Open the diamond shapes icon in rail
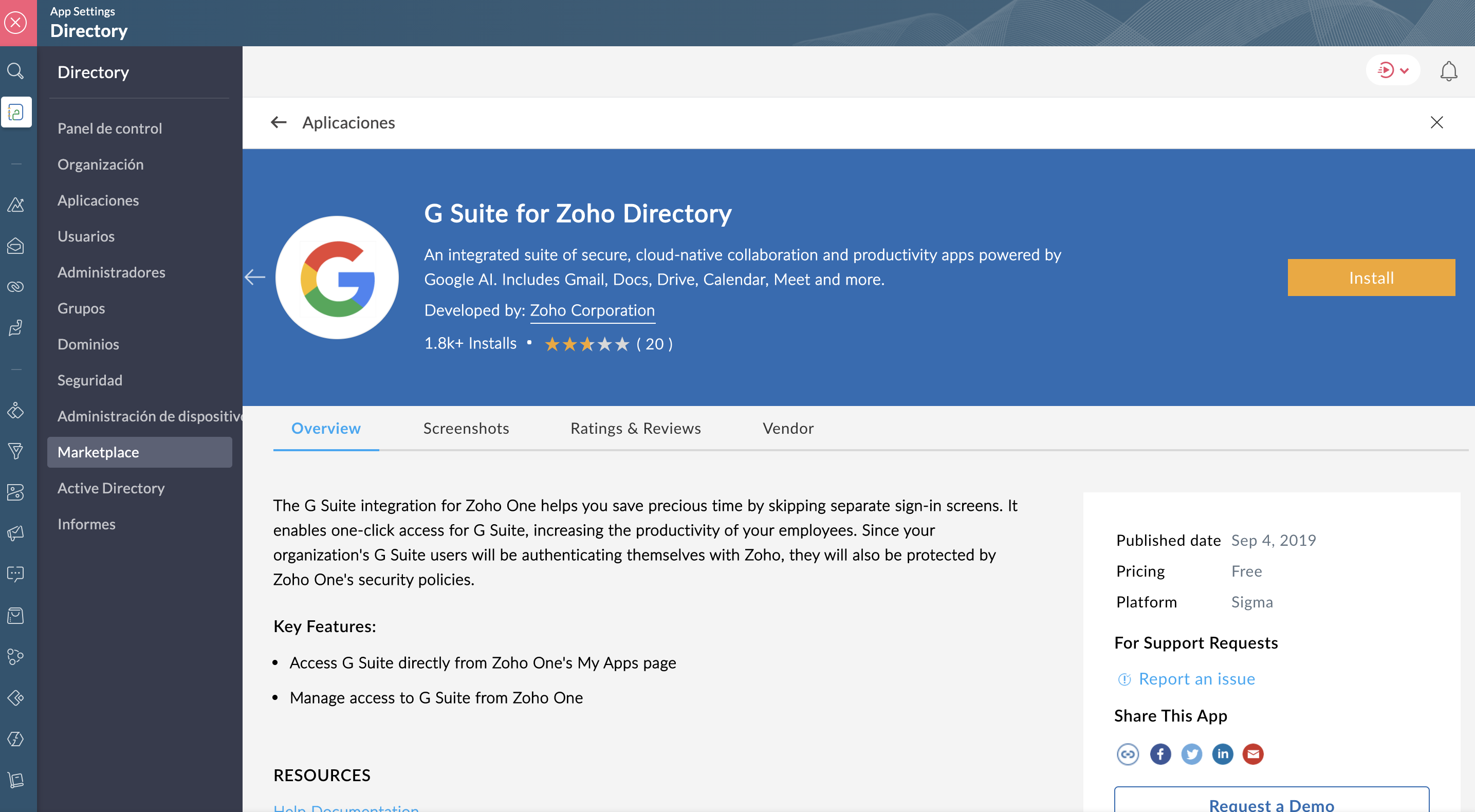This screenshot has width=1475, height=812. click(15, 410)
